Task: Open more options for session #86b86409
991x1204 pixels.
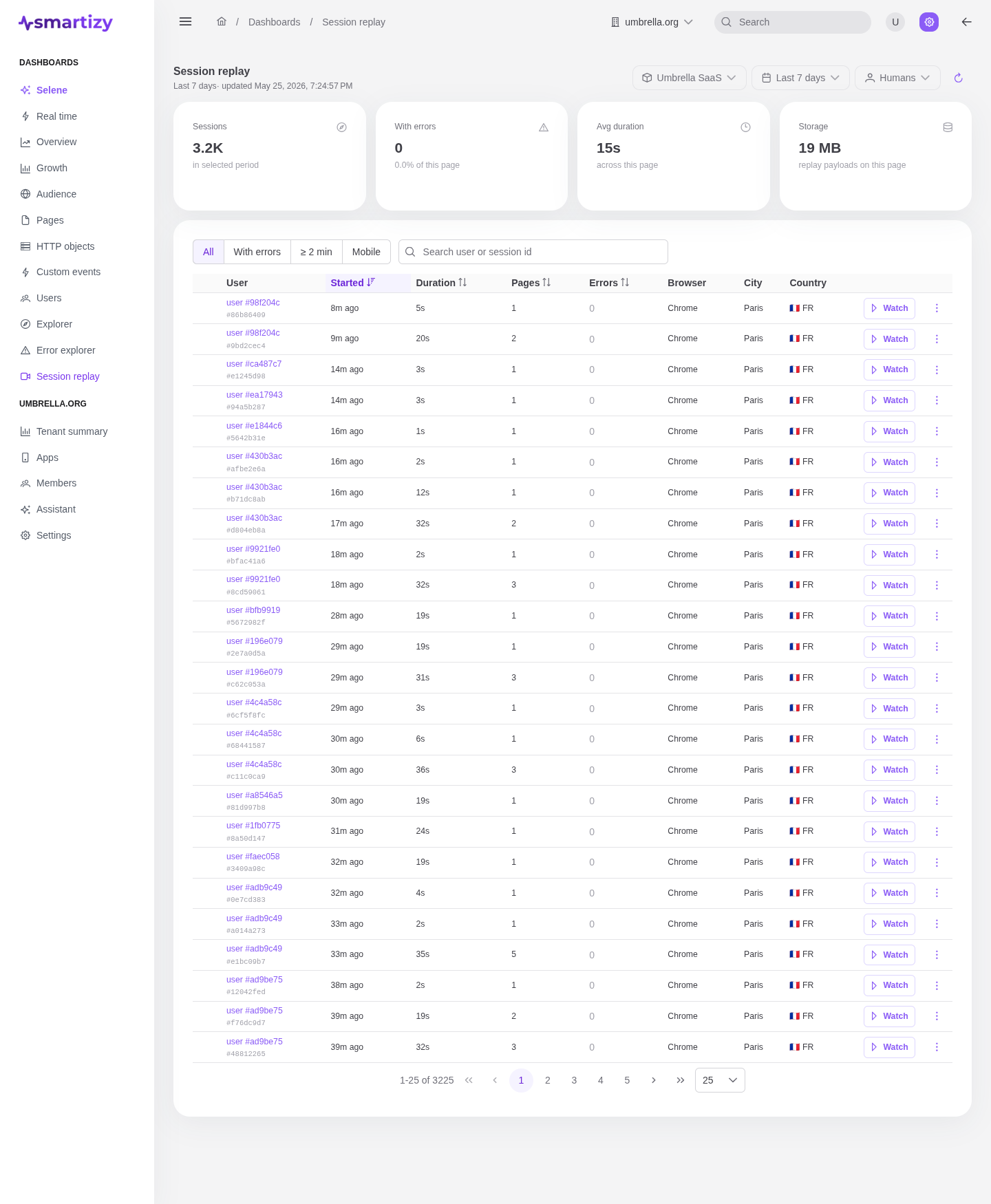Action: click(937, 308)
